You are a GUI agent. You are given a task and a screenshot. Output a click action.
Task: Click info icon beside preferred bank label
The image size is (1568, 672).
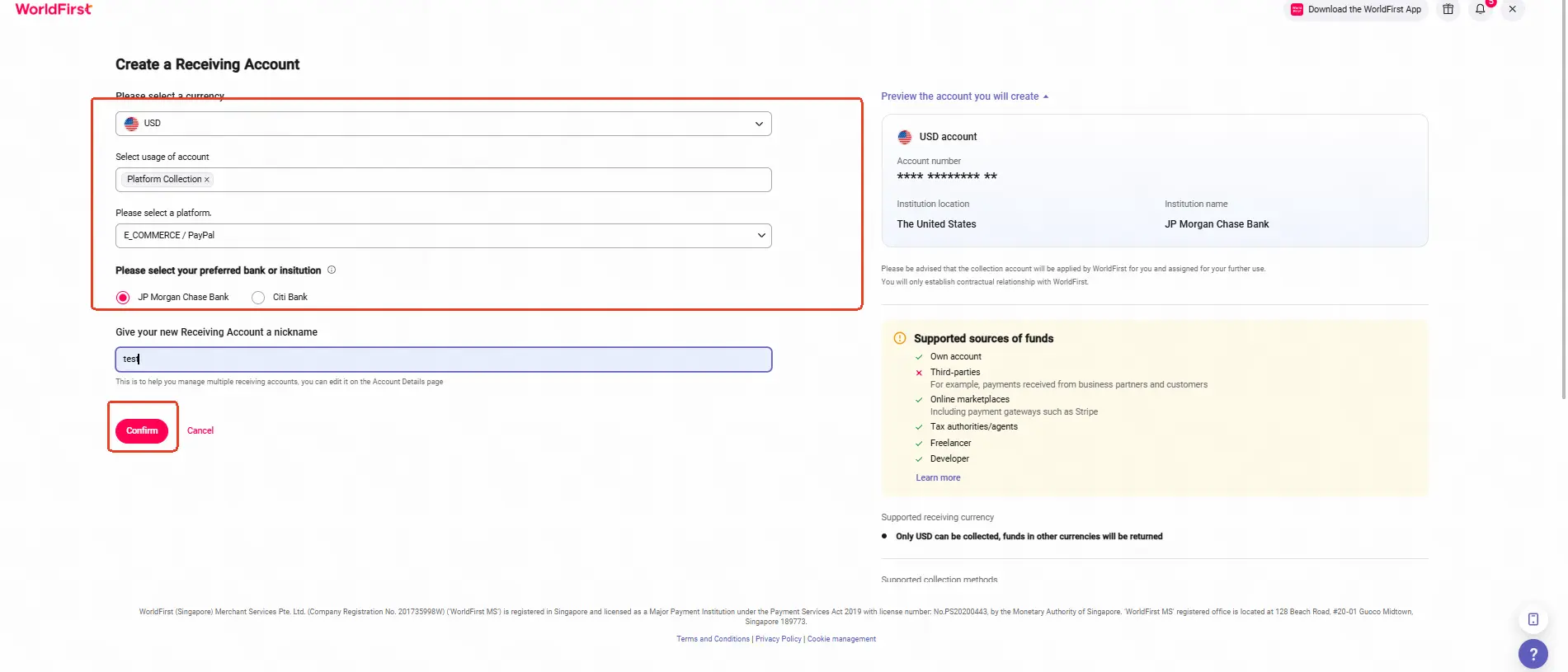point(332,270)
